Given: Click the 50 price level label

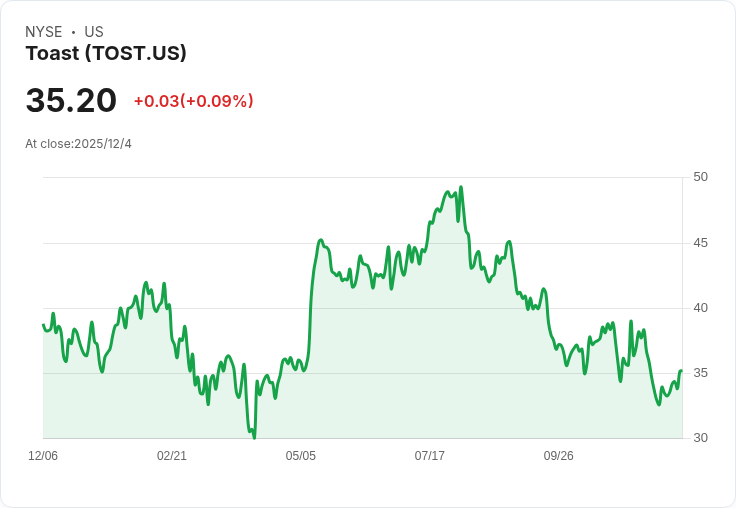Looking at the screenshot, I should tap(701, 177).
